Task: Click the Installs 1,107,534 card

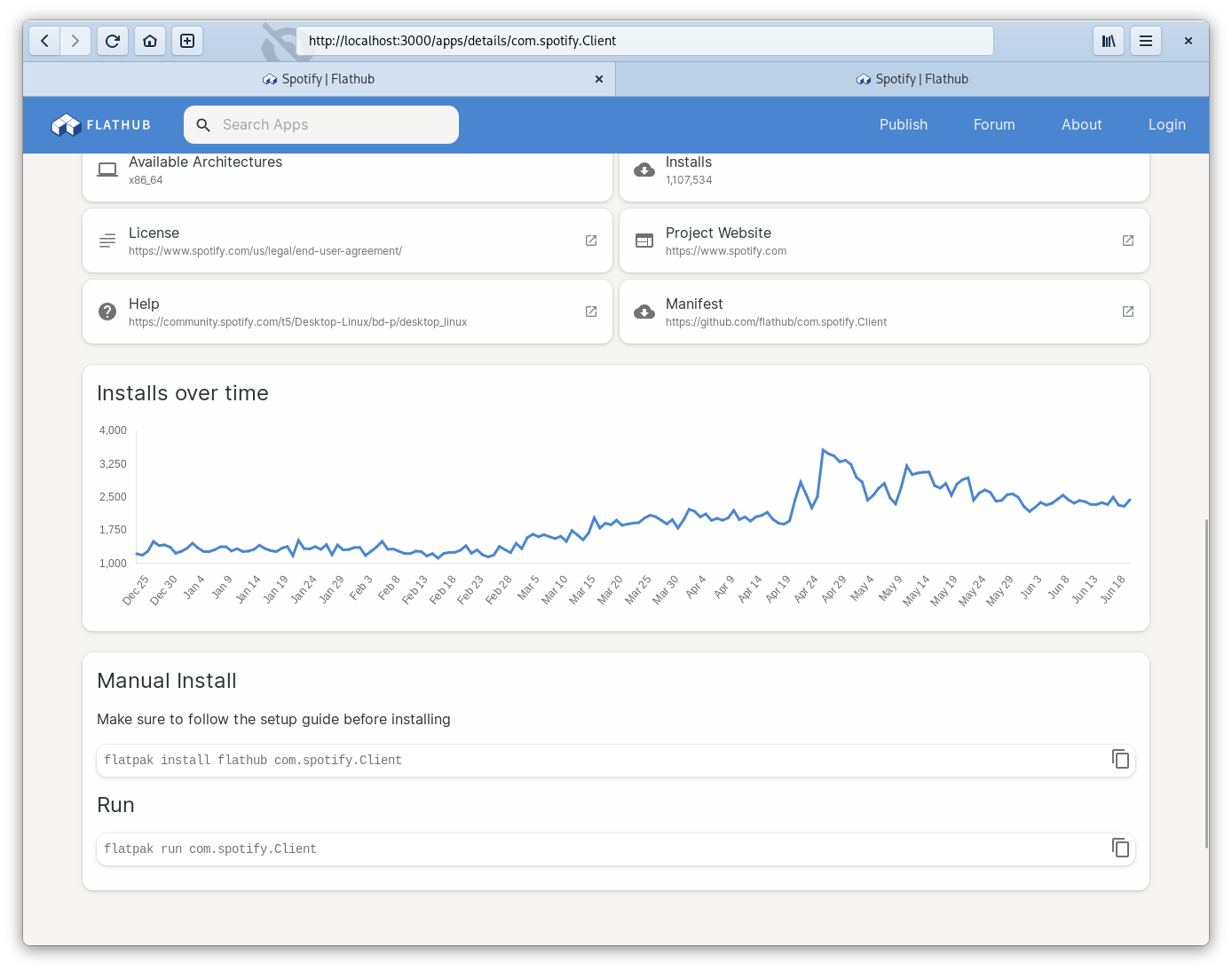Action: click(884, 176)
